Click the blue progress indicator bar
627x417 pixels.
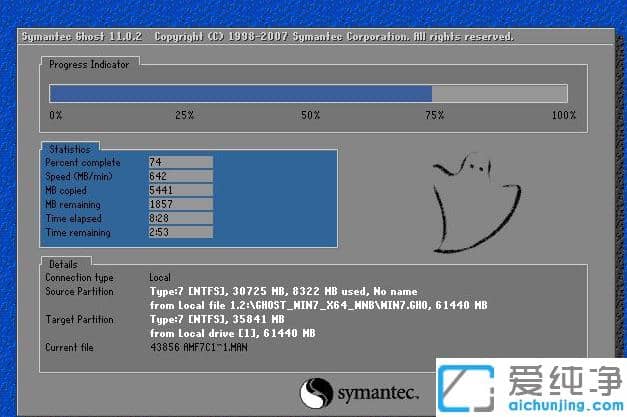pos(241,93)
